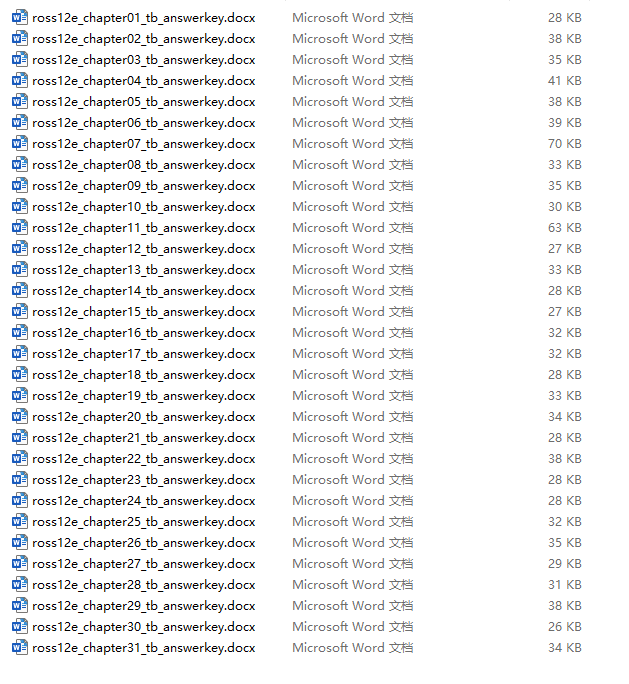Click the Microsoft Word type of chapter16 row
Screen dimensions: 629x684
(x=352, y=333)
